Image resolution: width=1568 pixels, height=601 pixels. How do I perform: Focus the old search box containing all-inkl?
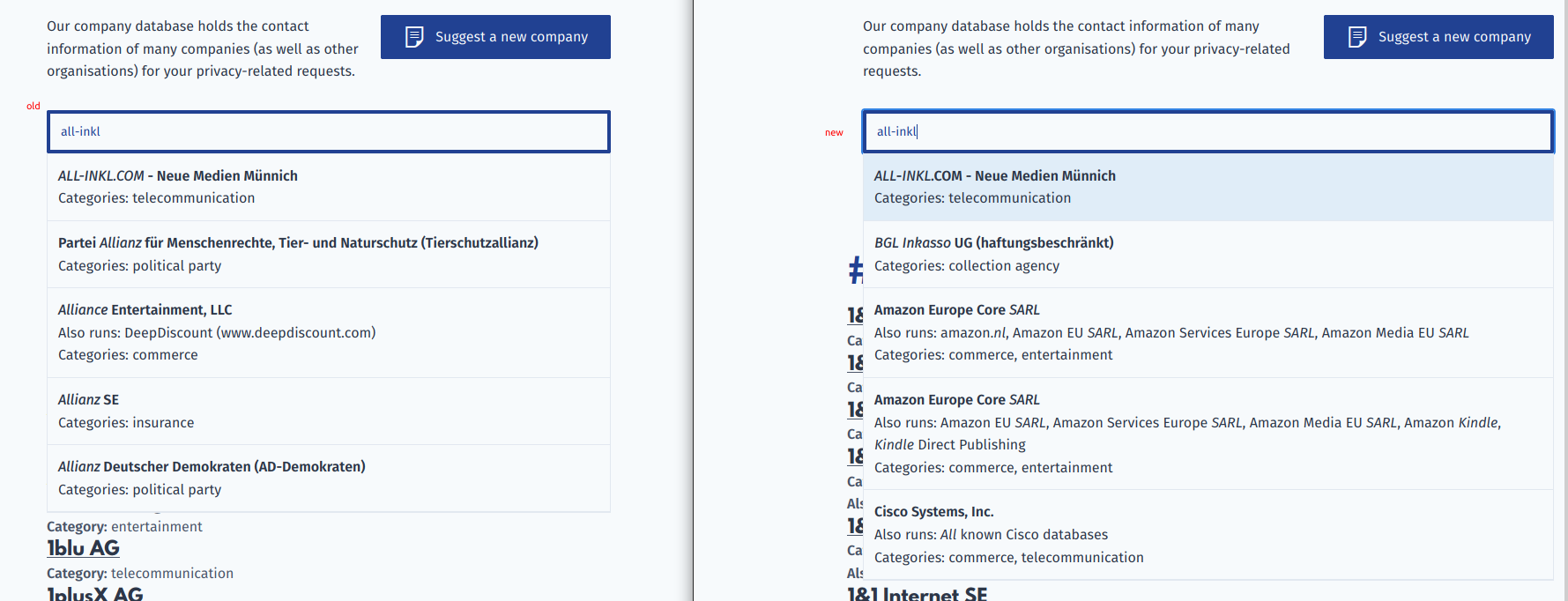click(327, 131)
